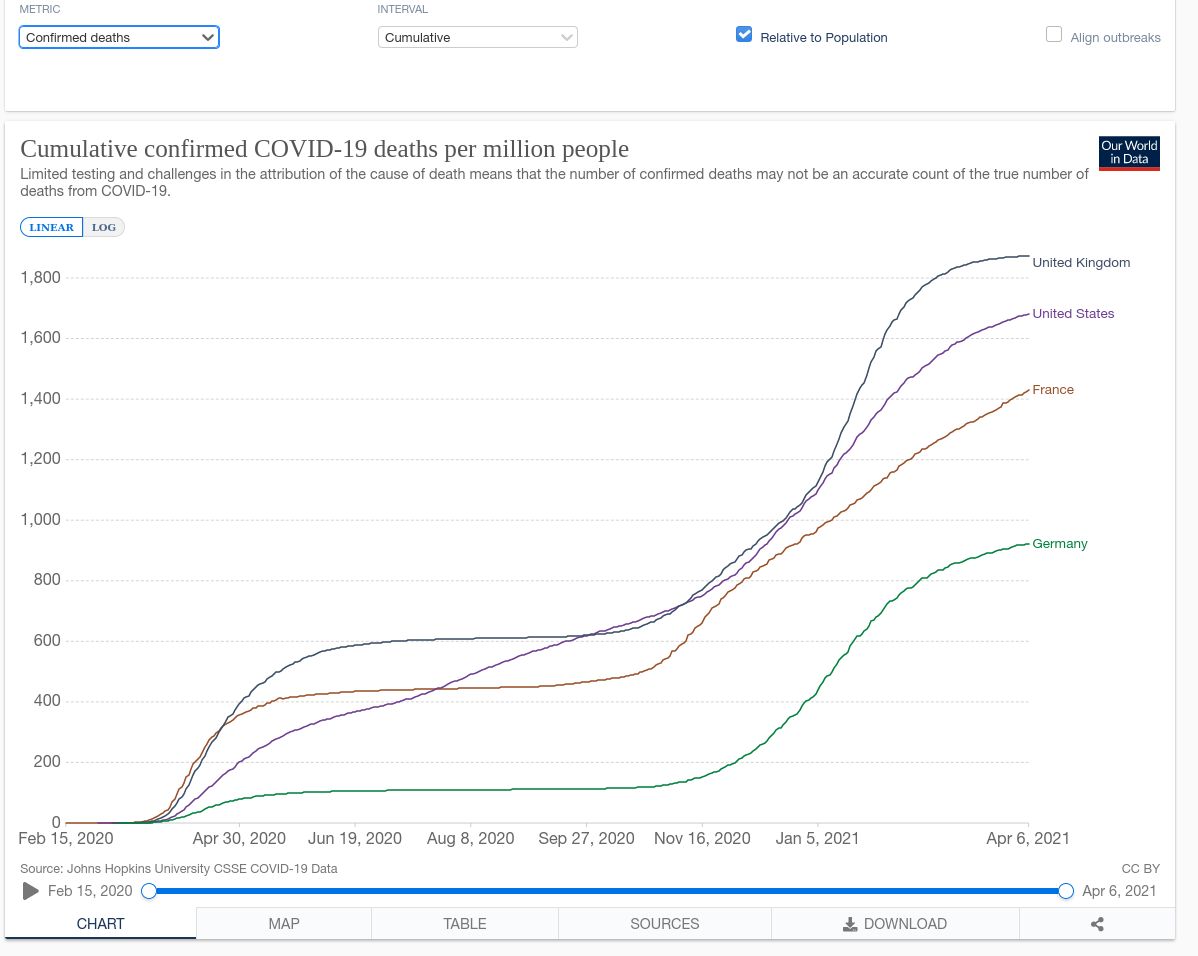Click the timeline start handle
Image resolution: width=1198 pixels, height=956 pixels.
click(149, 891)
